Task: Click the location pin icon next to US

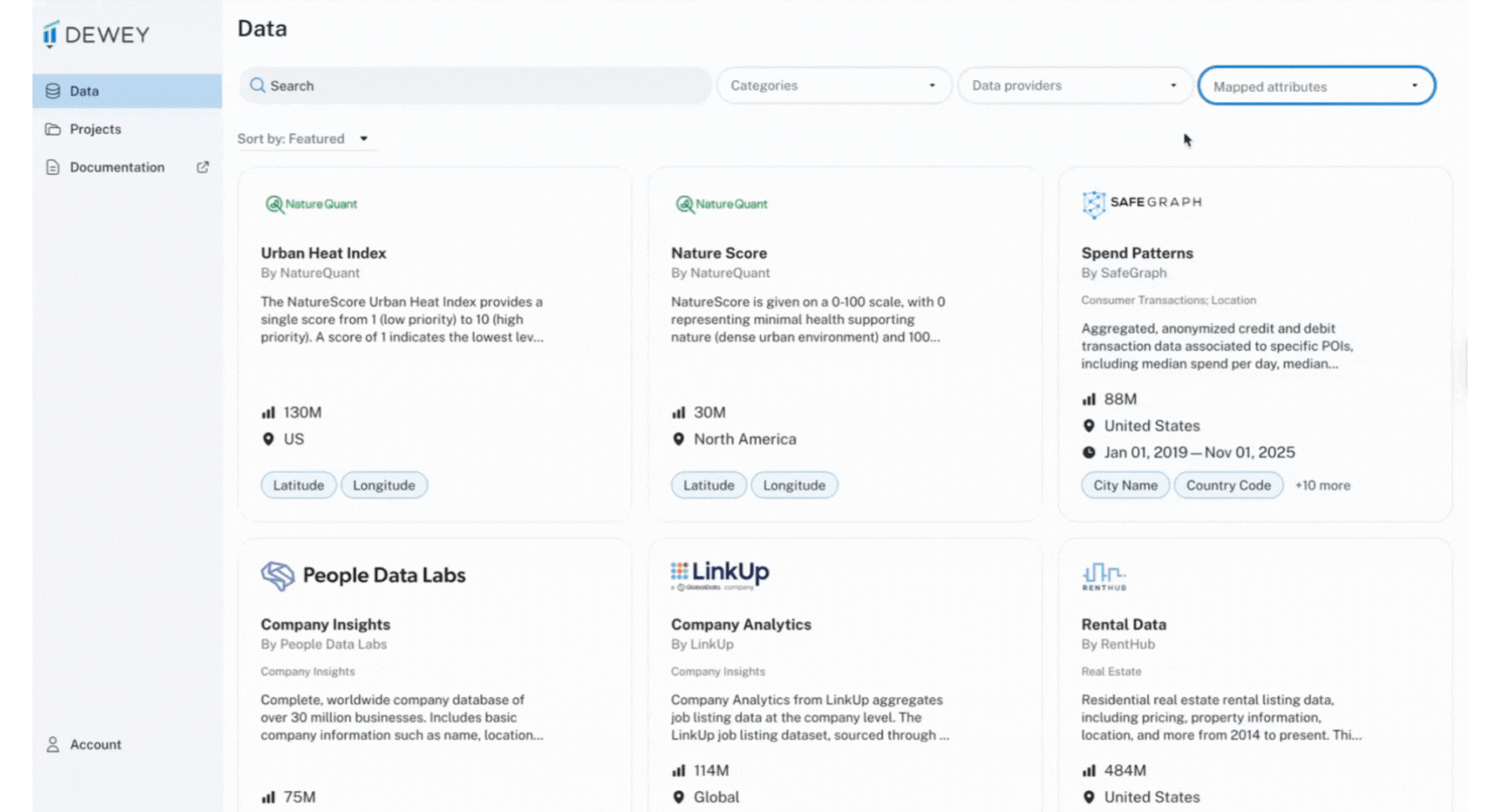Action: (x=268, y=439)
